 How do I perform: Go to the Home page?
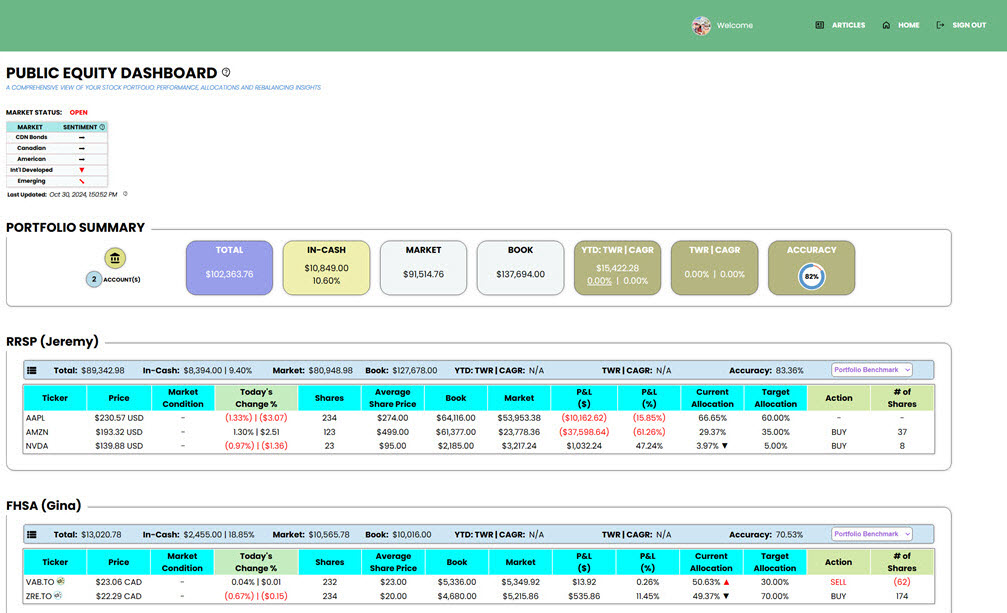click(x=901, y=25)
